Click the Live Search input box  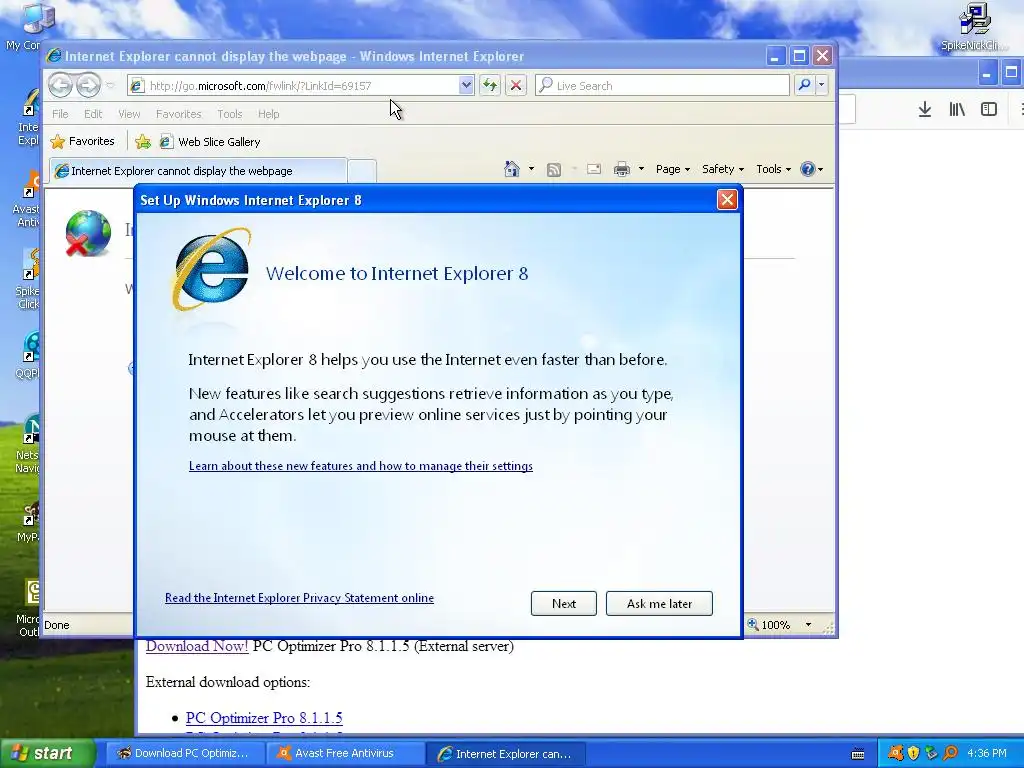pyautogui.click(x=662, y=86)
